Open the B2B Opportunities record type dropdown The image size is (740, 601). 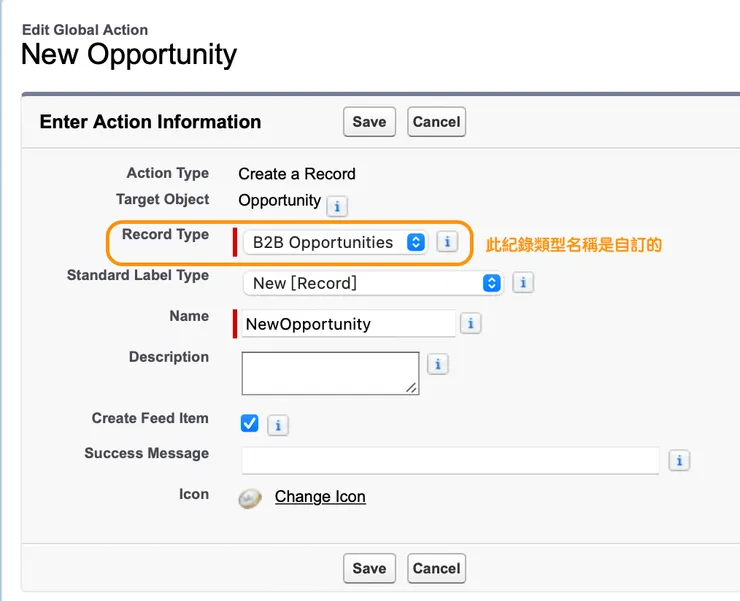click(x=337, y=242)
